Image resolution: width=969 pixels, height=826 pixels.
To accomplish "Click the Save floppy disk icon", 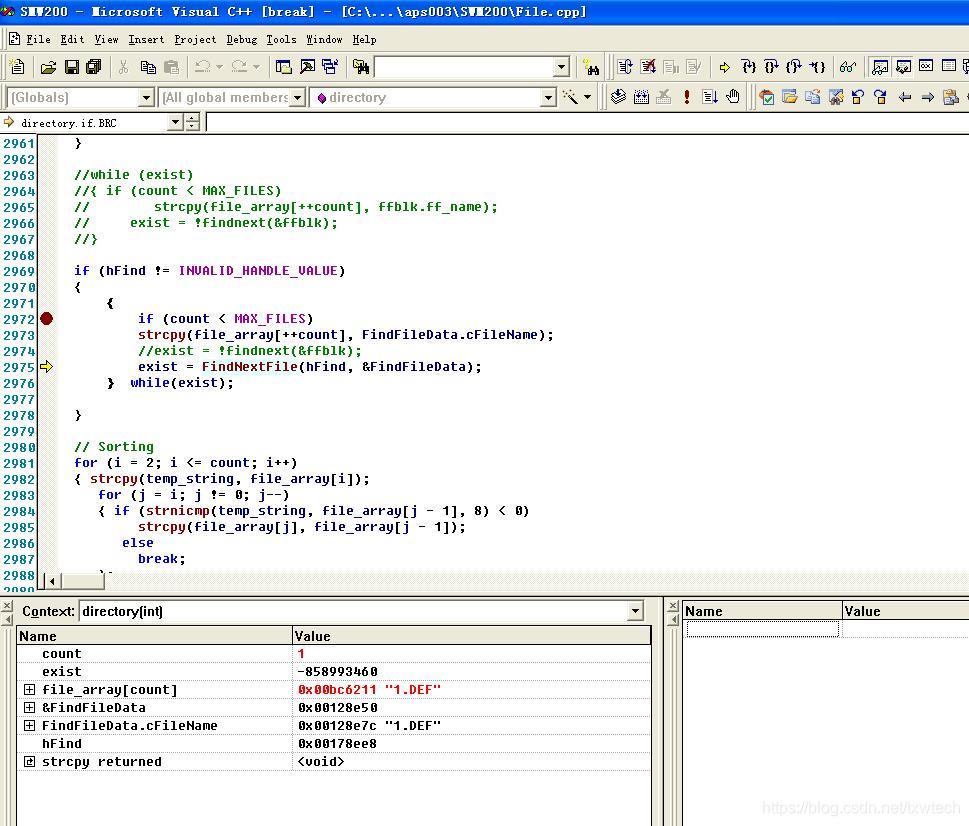I will 71,67.
